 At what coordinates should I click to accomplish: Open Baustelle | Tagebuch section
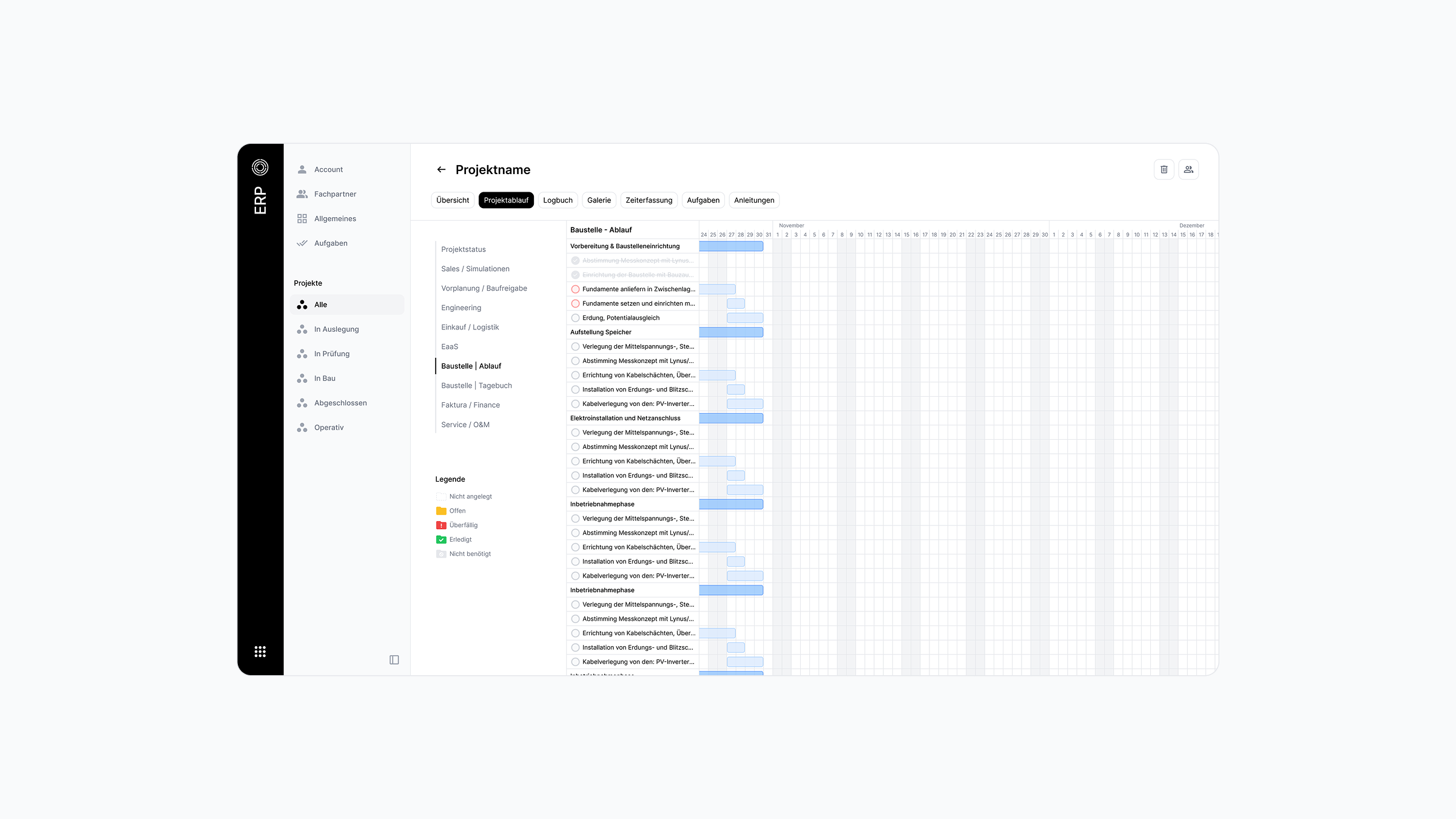[476, 386]
